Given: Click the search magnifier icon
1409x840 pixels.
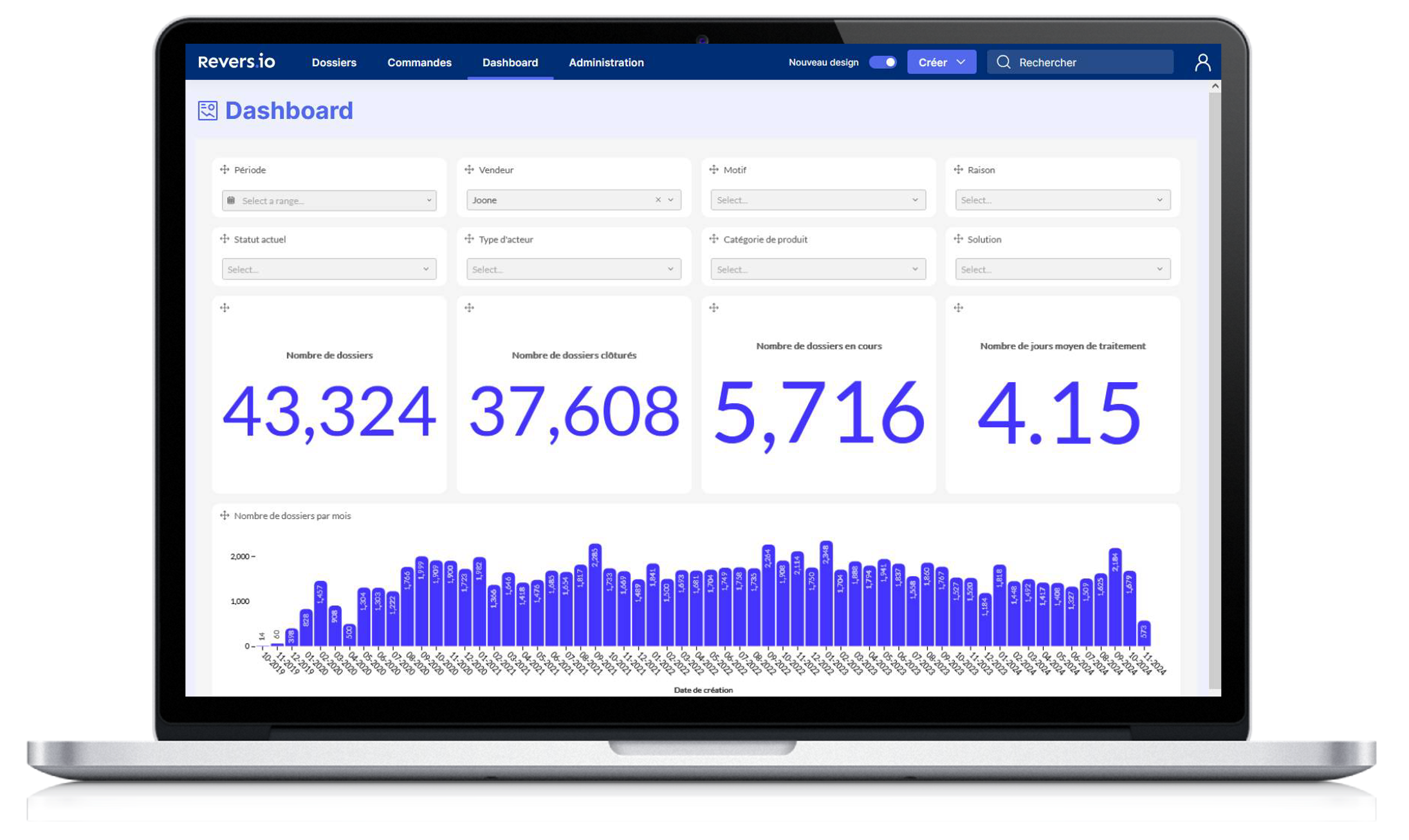Looking at the screenshot, I should (1003, 62).
